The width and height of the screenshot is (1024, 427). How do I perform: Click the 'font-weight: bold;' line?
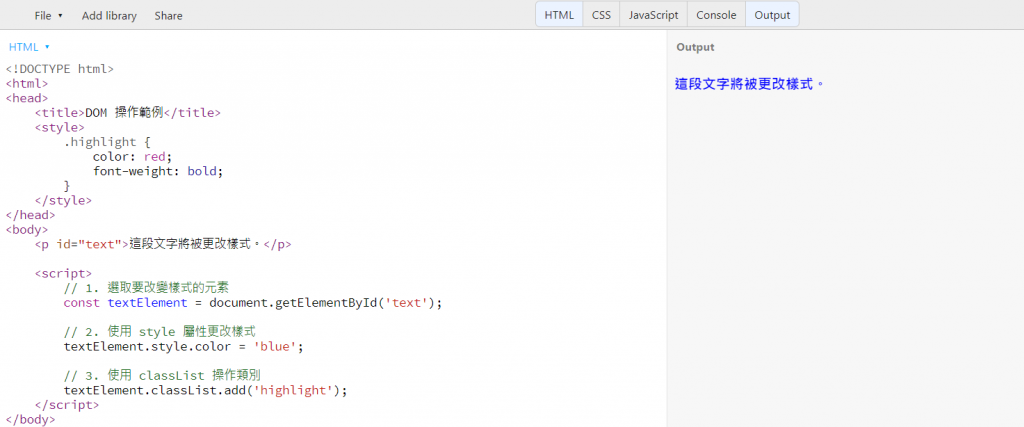click(x=158, y=171)
